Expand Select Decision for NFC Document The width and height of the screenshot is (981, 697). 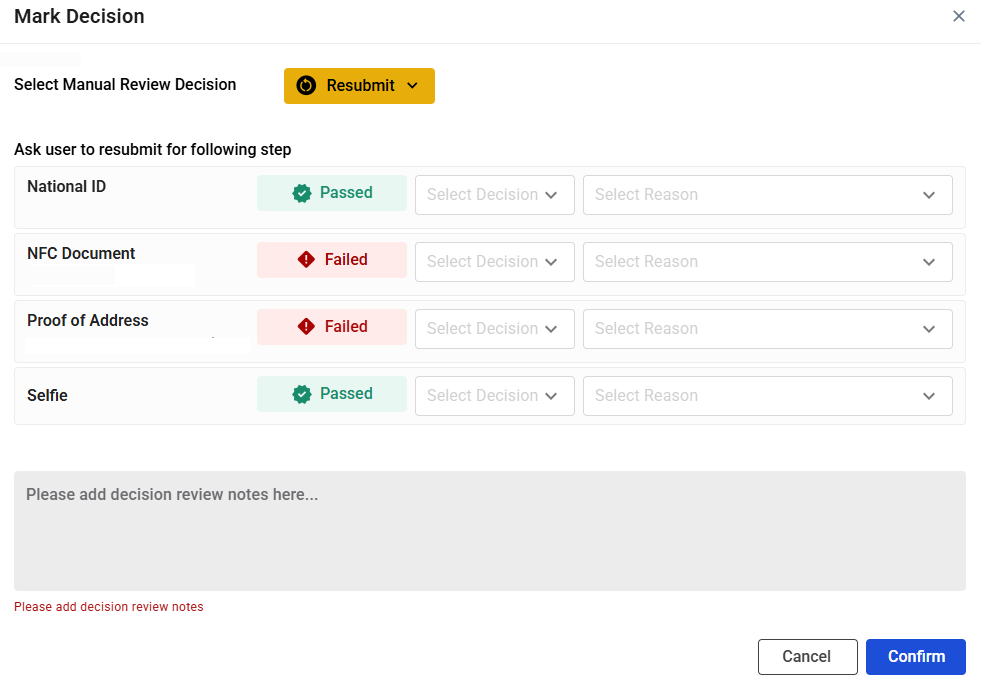coord(494,262)
